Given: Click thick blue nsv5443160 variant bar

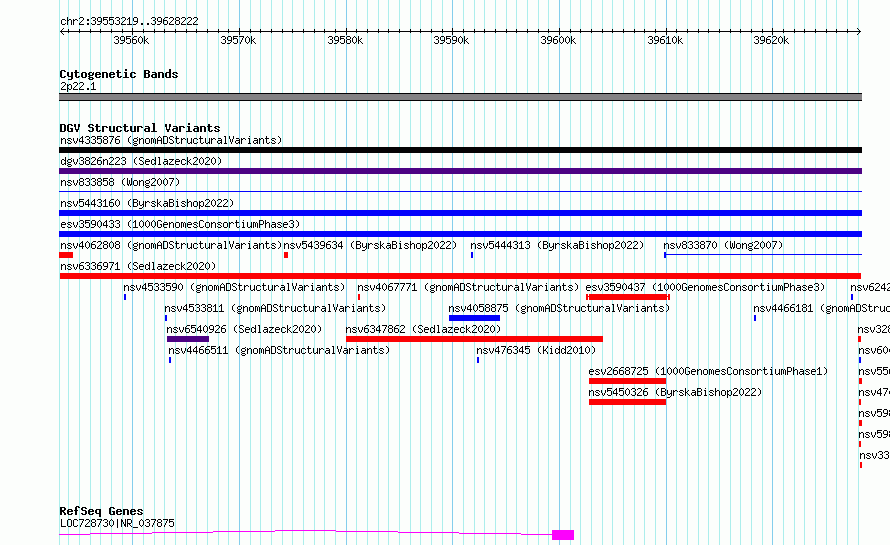Looking at the screenshot, I should click(x=460, y=213).
